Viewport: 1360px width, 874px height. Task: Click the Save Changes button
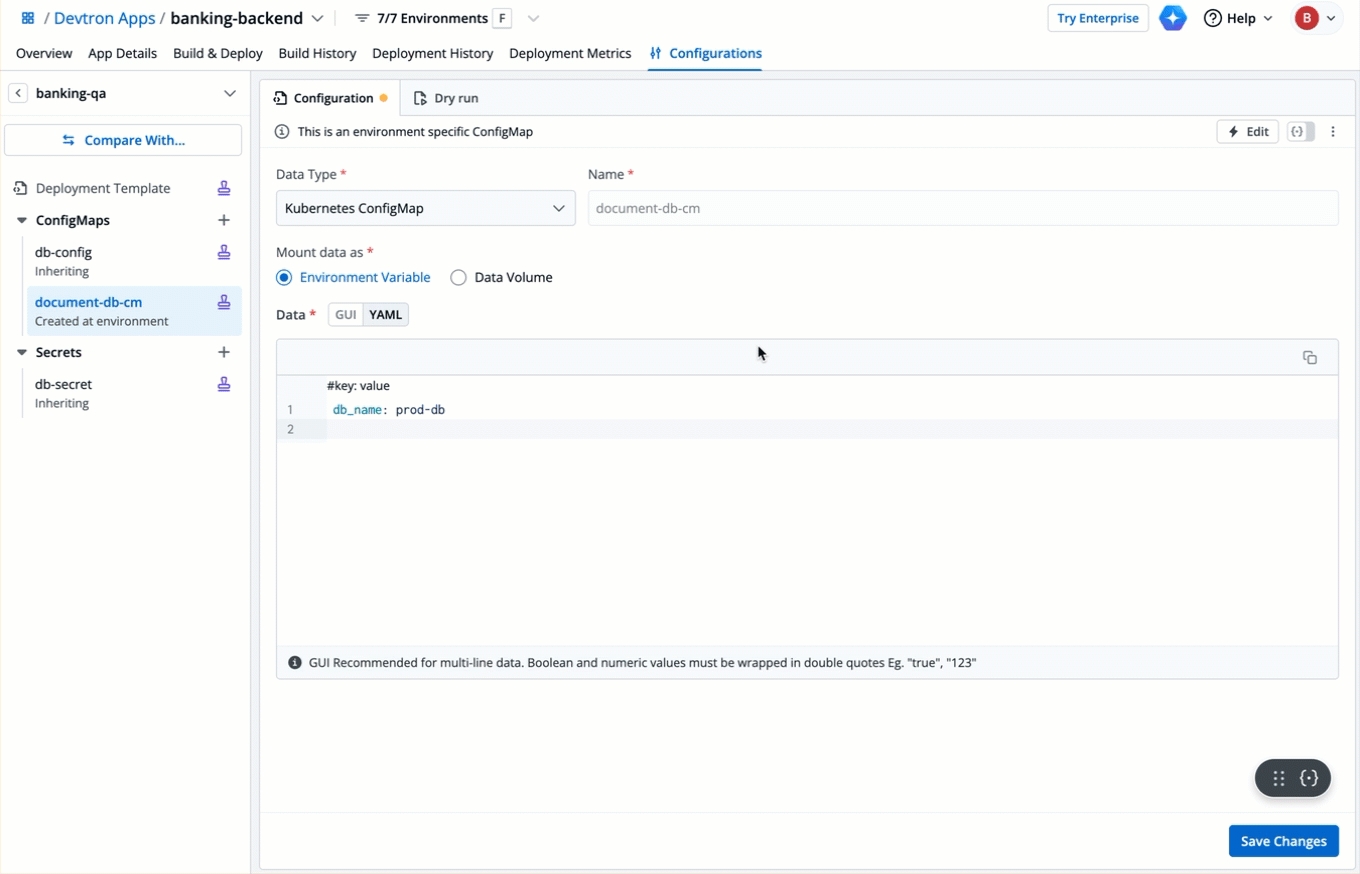(1283, 841)
